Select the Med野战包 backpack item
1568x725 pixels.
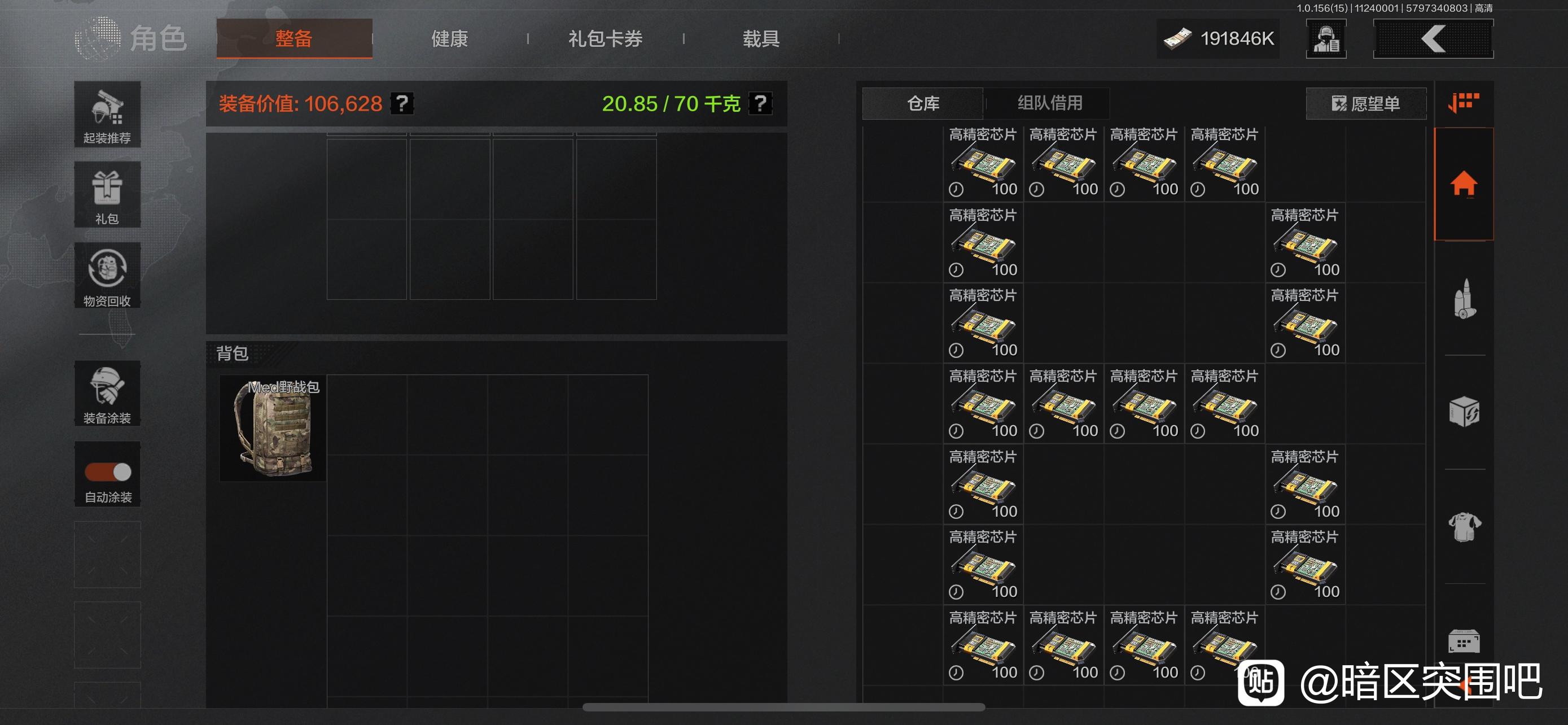[273, 428]
